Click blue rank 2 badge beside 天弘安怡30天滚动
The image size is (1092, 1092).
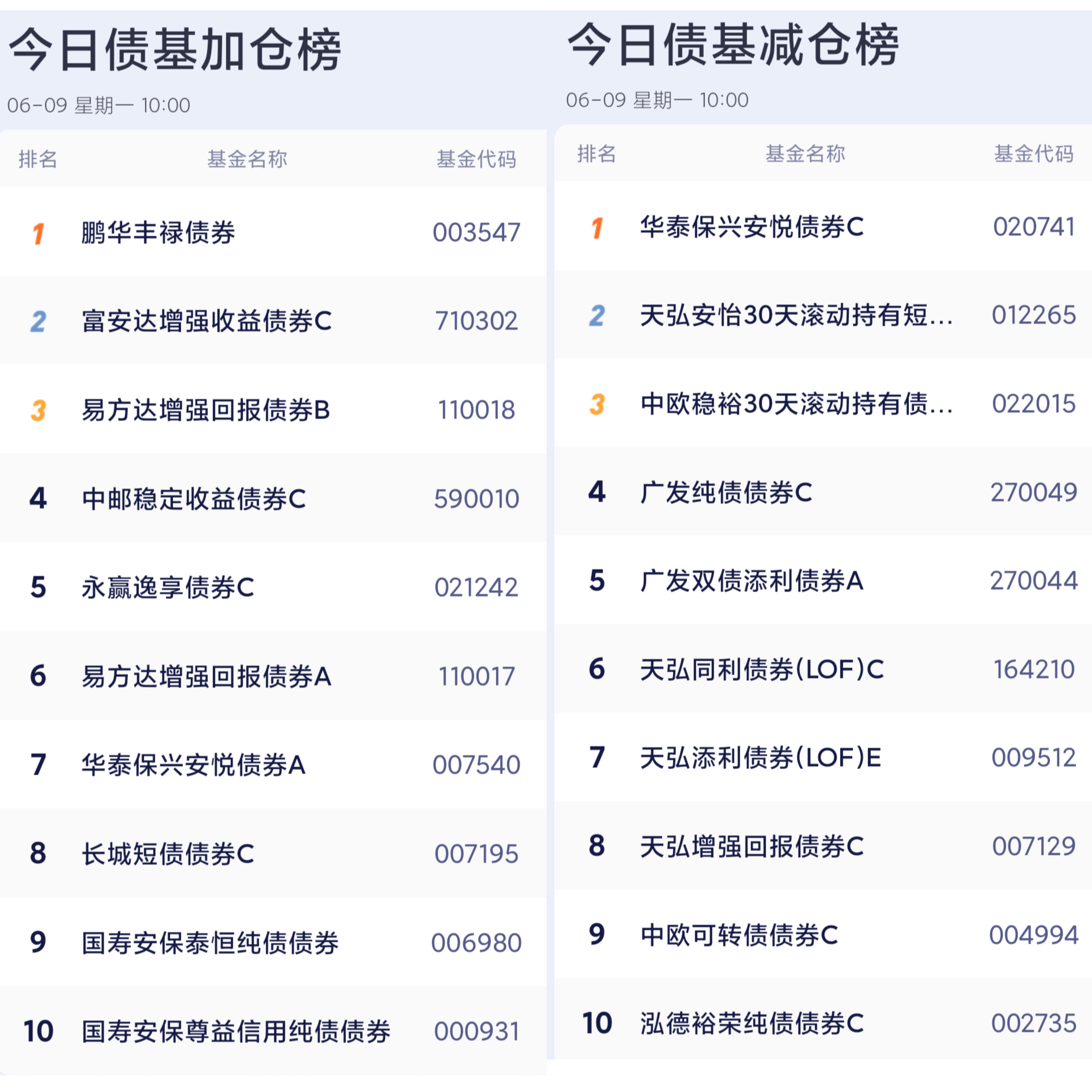(597, 316)
